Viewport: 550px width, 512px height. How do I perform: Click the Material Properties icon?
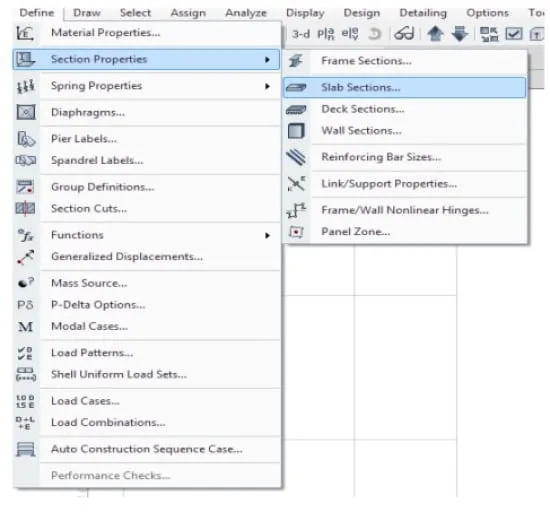point(25,33)
